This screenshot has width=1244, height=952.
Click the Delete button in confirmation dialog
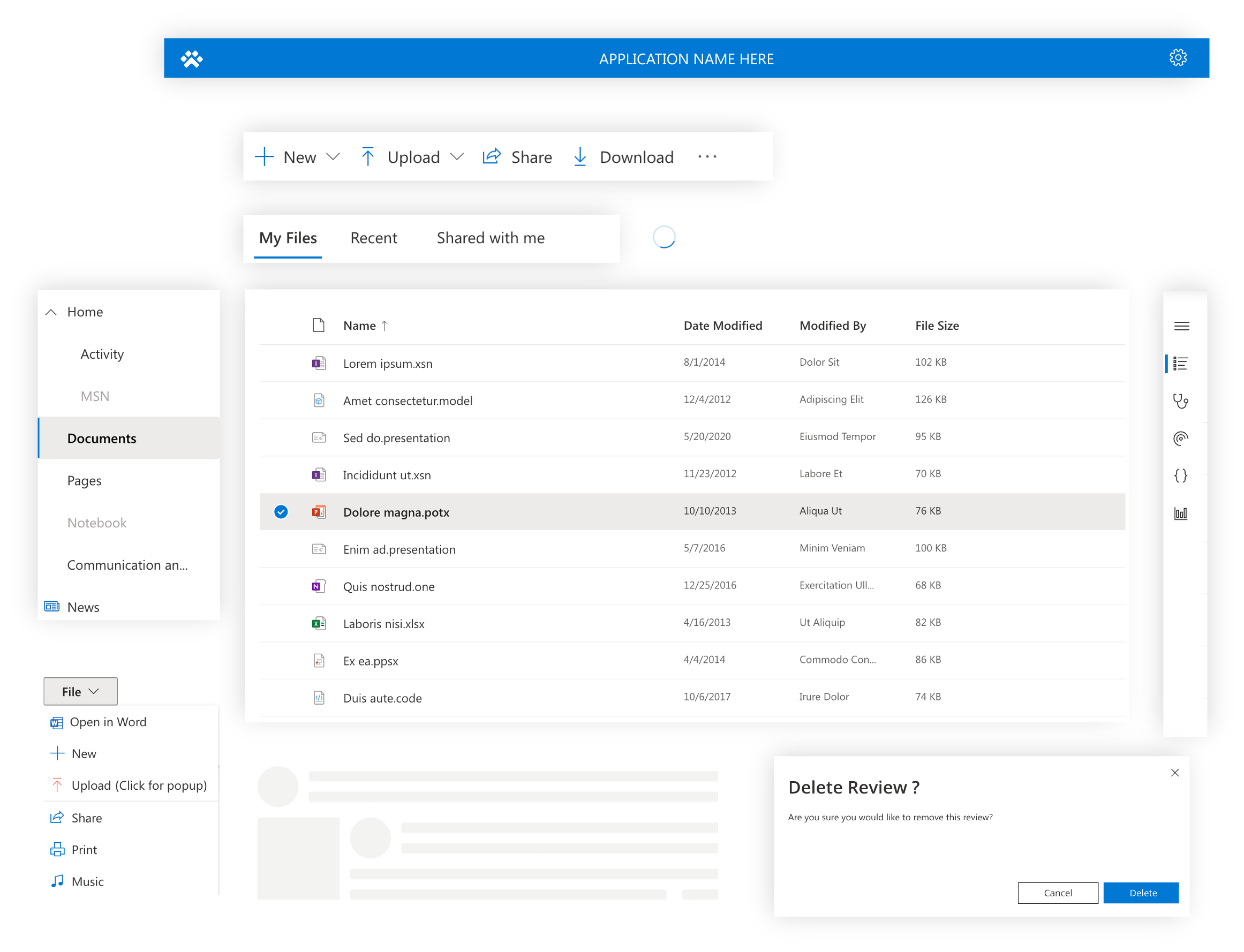click(x=1142, y=893)
